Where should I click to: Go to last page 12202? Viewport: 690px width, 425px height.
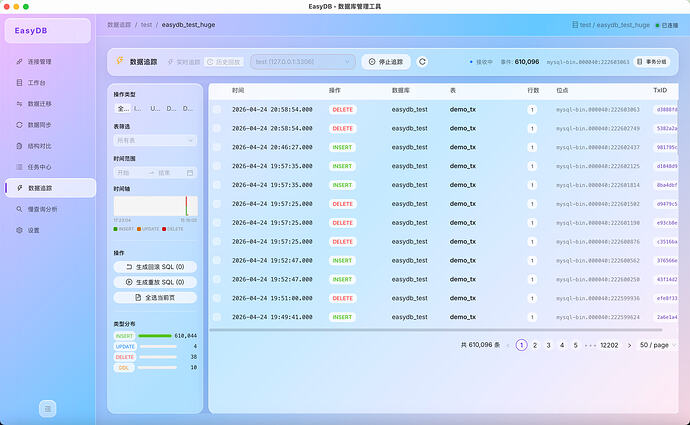click(609, 345)
